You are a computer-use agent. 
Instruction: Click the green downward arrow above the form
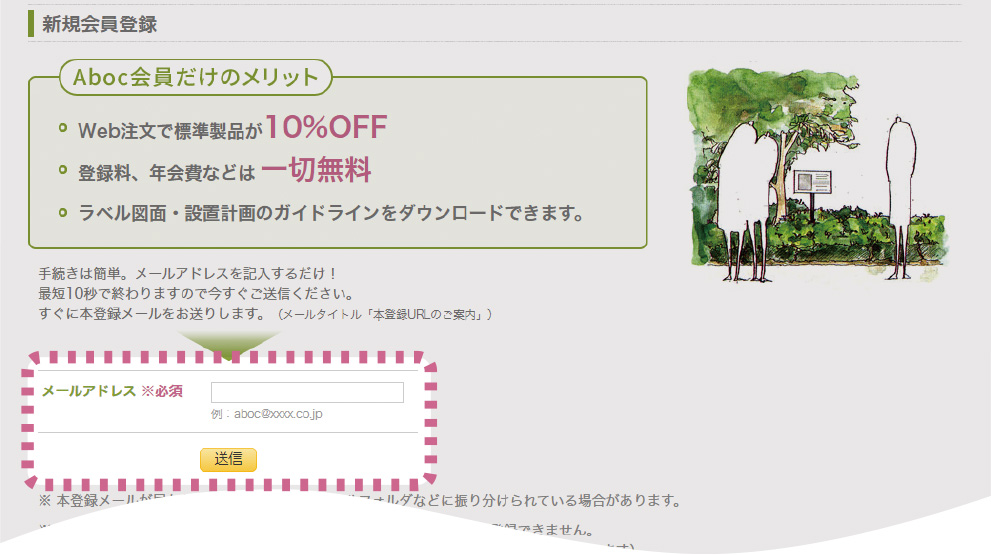tap(230, 341)
